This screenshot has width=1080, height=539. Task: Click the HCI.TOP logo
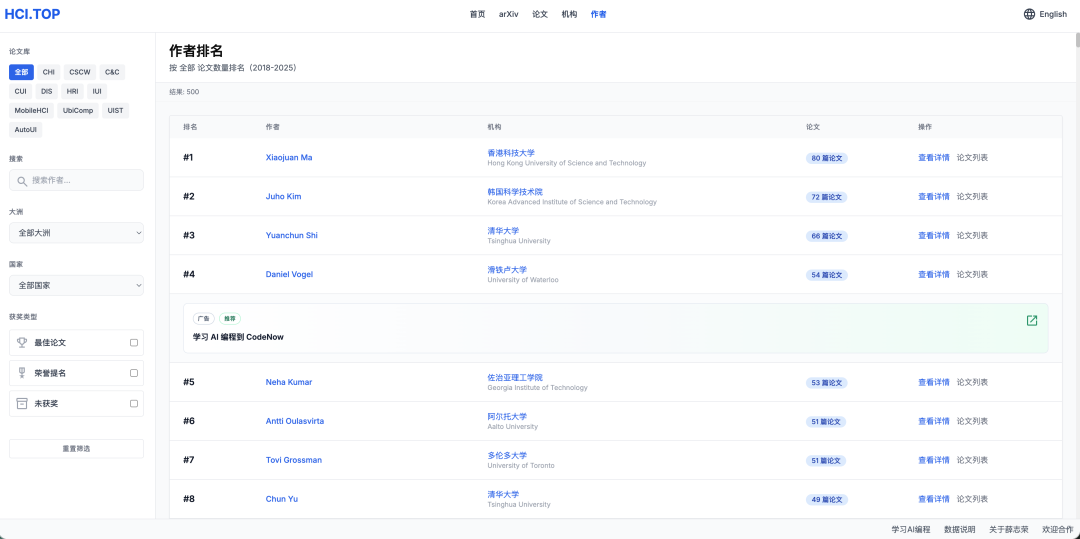(32, 14)
